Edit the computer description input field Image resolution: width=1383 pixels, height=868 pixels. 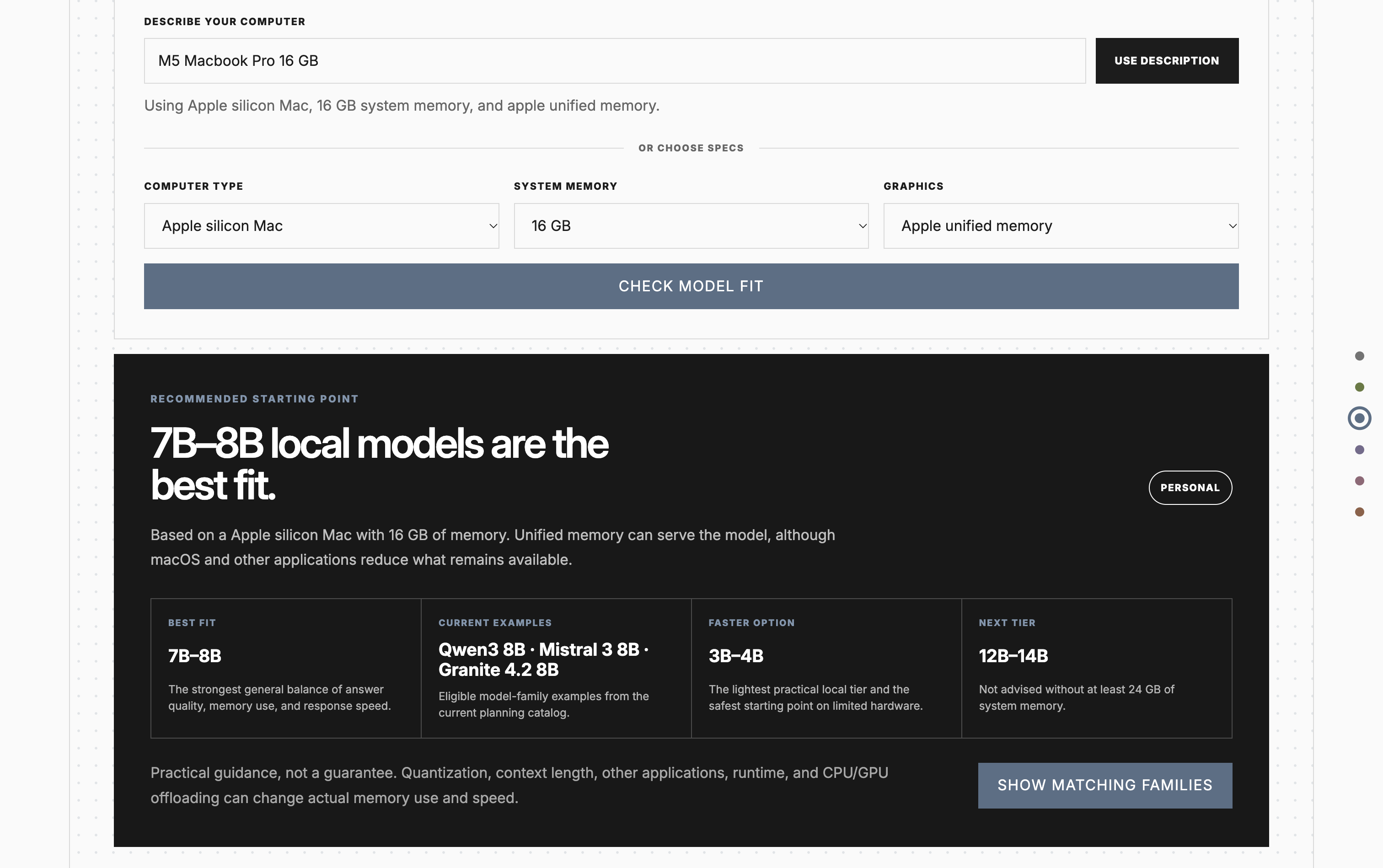(615, 61)
